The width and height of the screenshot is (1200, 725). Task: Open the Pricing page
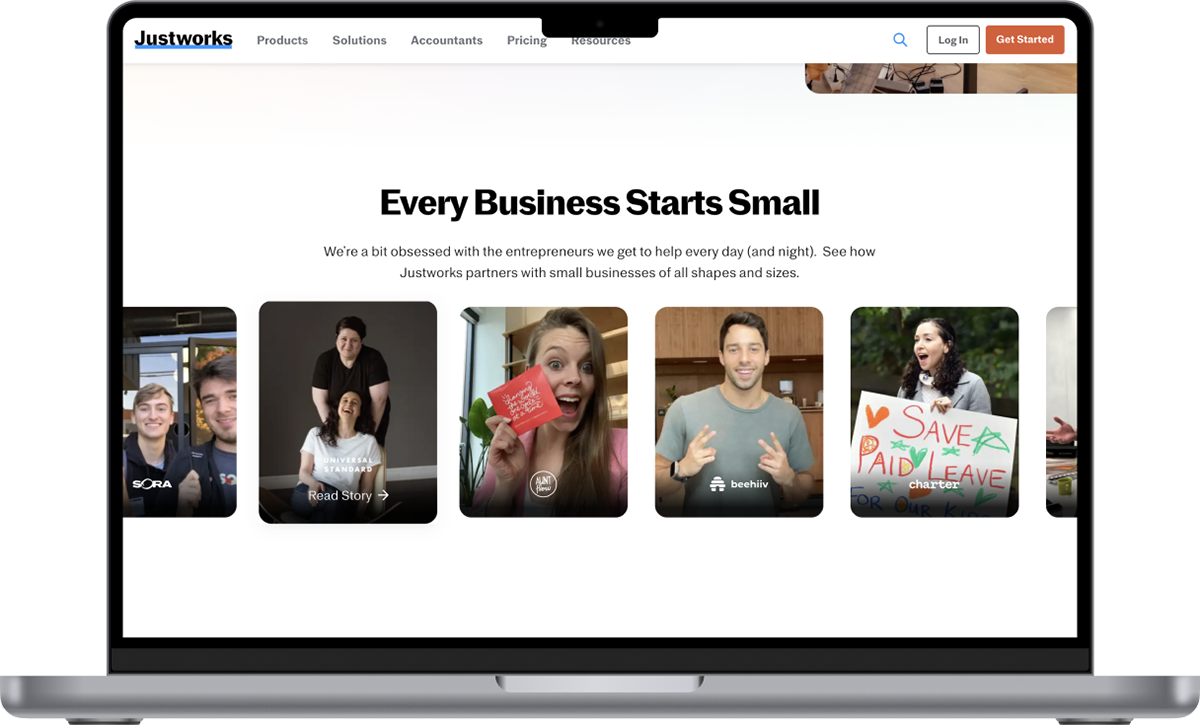pos(526,41)
